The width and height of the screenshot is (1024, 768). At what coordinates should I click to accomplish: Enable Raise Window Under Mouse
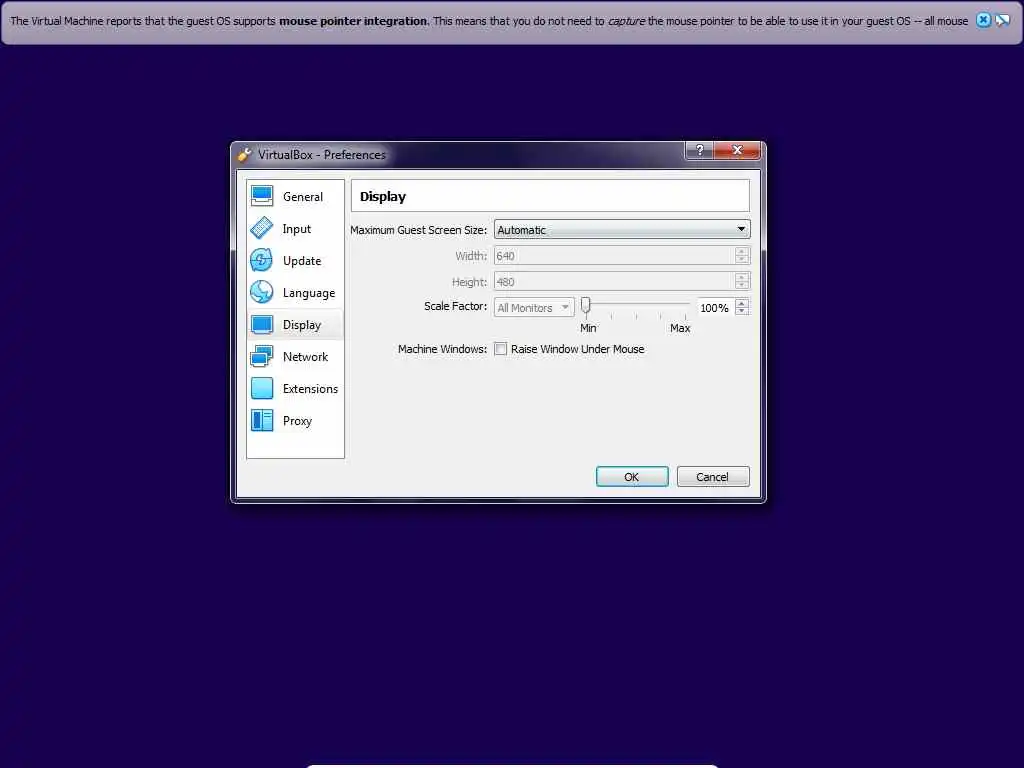click(501, 349)
